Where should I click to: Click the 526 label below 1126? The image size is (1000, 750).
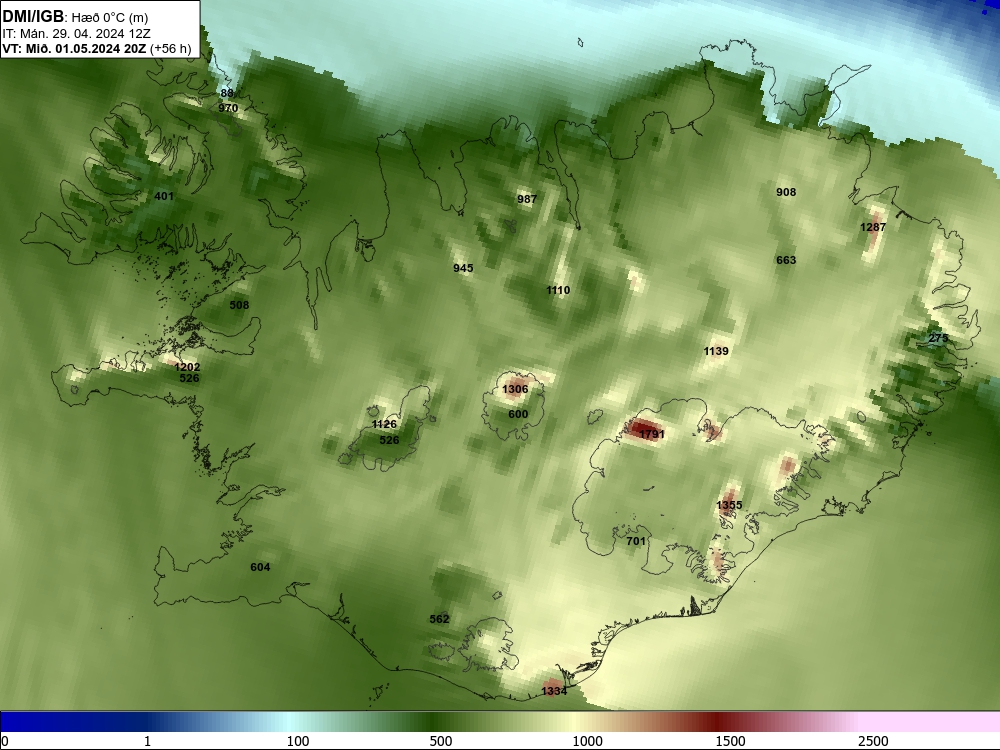tap(389, 440)
